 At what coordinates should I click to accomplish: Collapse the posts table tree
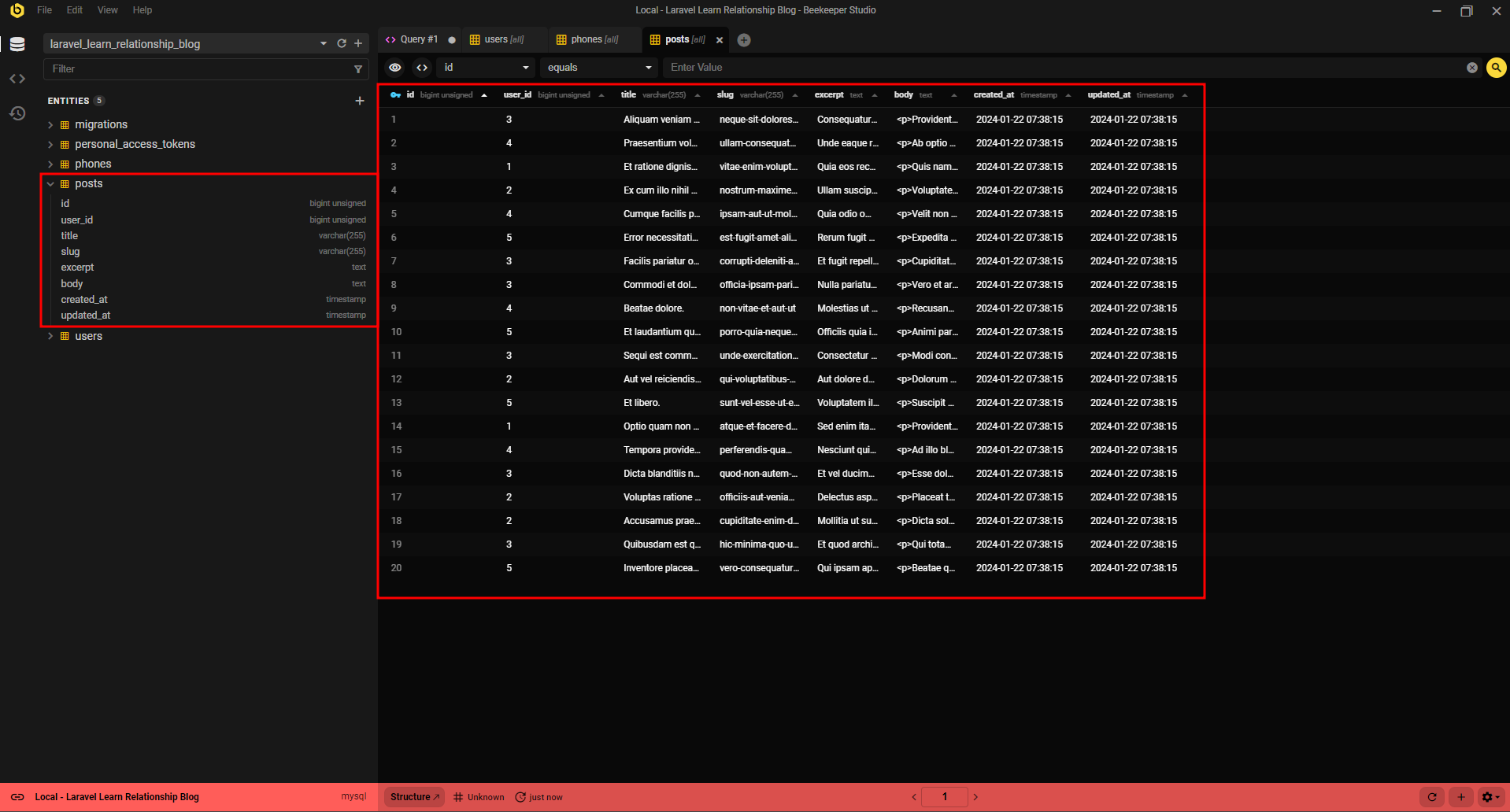[50, 184]
